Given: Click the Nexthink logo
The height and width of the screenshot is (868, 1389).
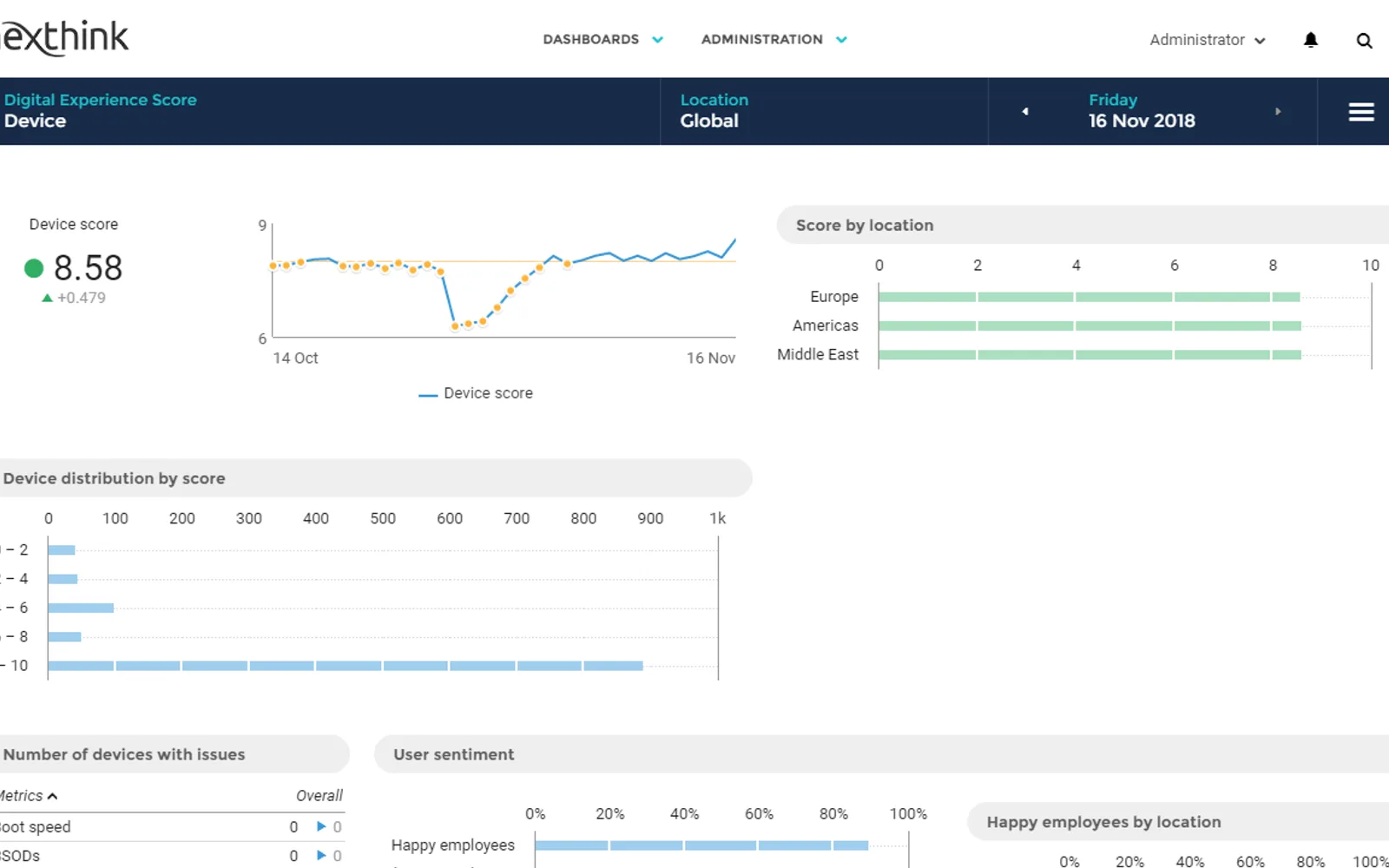Looking at the screenshot, I should 63,38.
